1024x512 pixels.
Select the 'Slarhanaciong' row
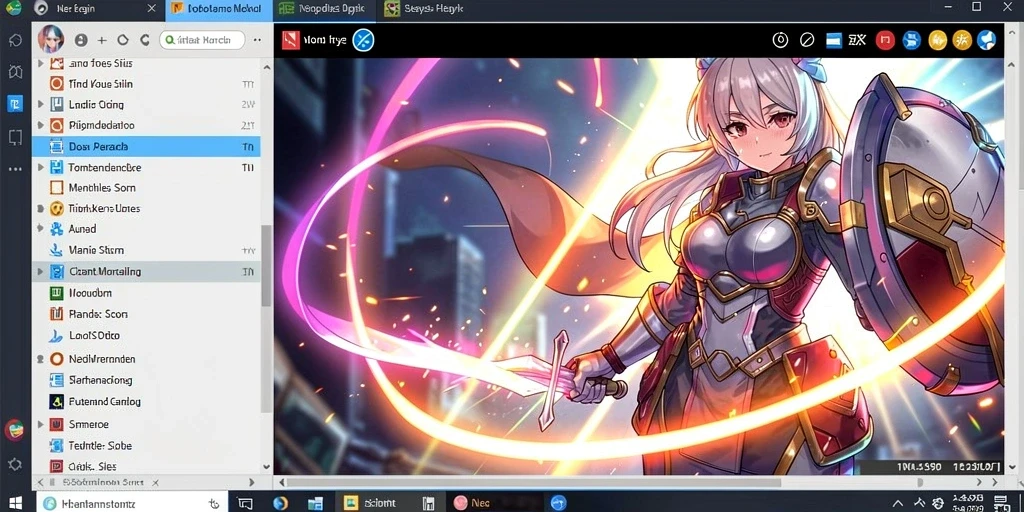coord(146,380)
